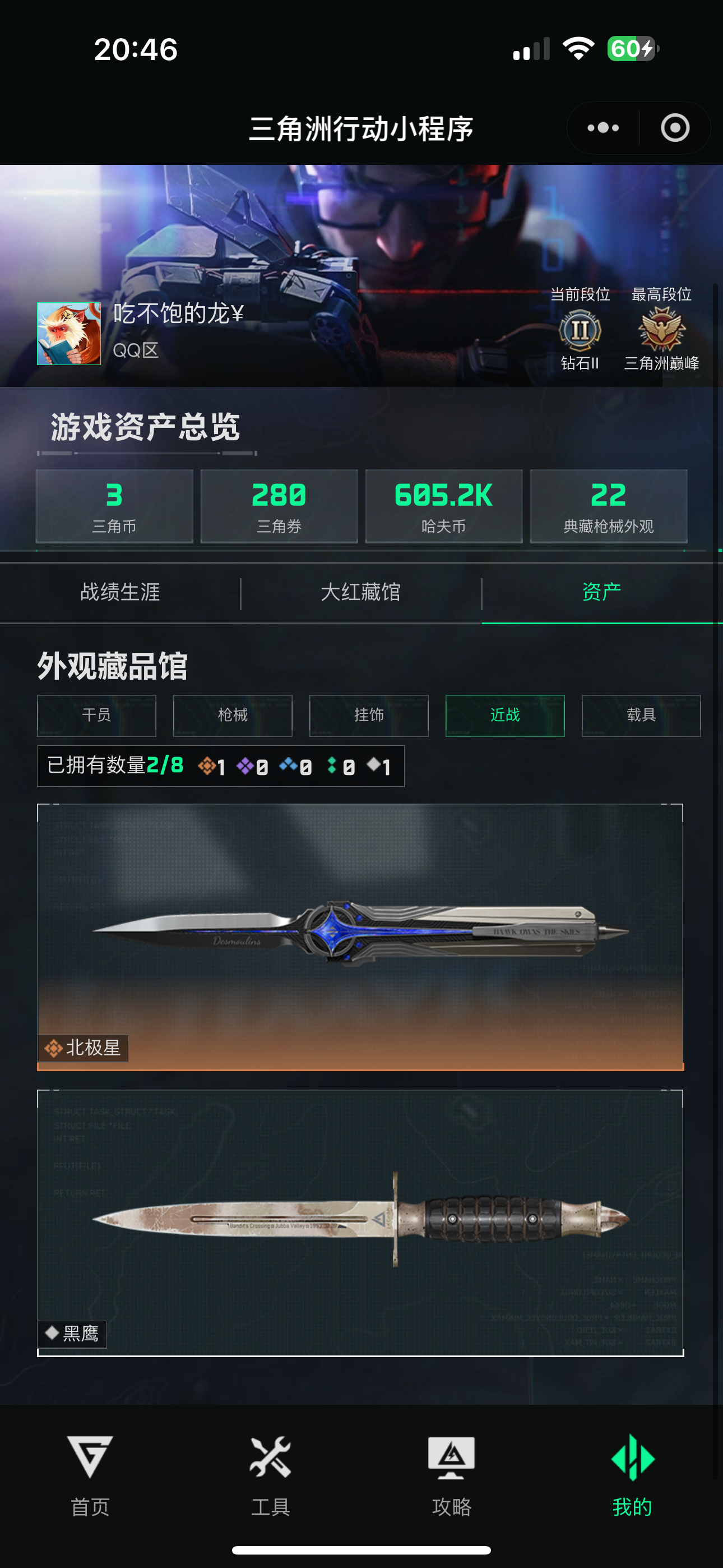Switch to the 战绩生涯 tab
Viewport: 723px width, 1568px height.
[120, 592]
